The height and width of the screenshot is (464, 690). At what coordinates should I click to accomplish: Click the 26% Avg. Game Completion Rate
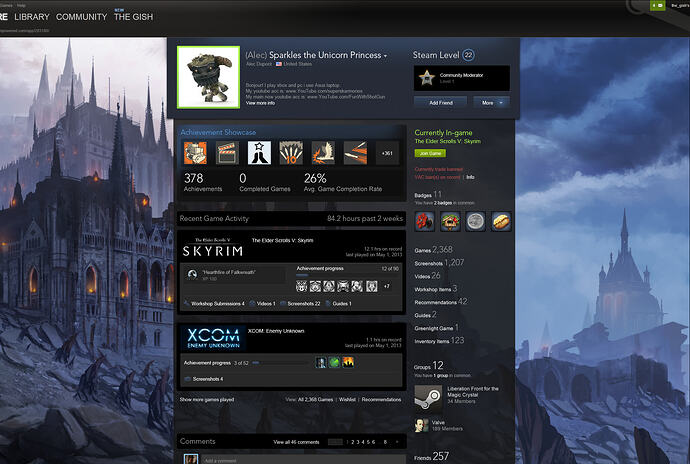(x=343, y=182)
